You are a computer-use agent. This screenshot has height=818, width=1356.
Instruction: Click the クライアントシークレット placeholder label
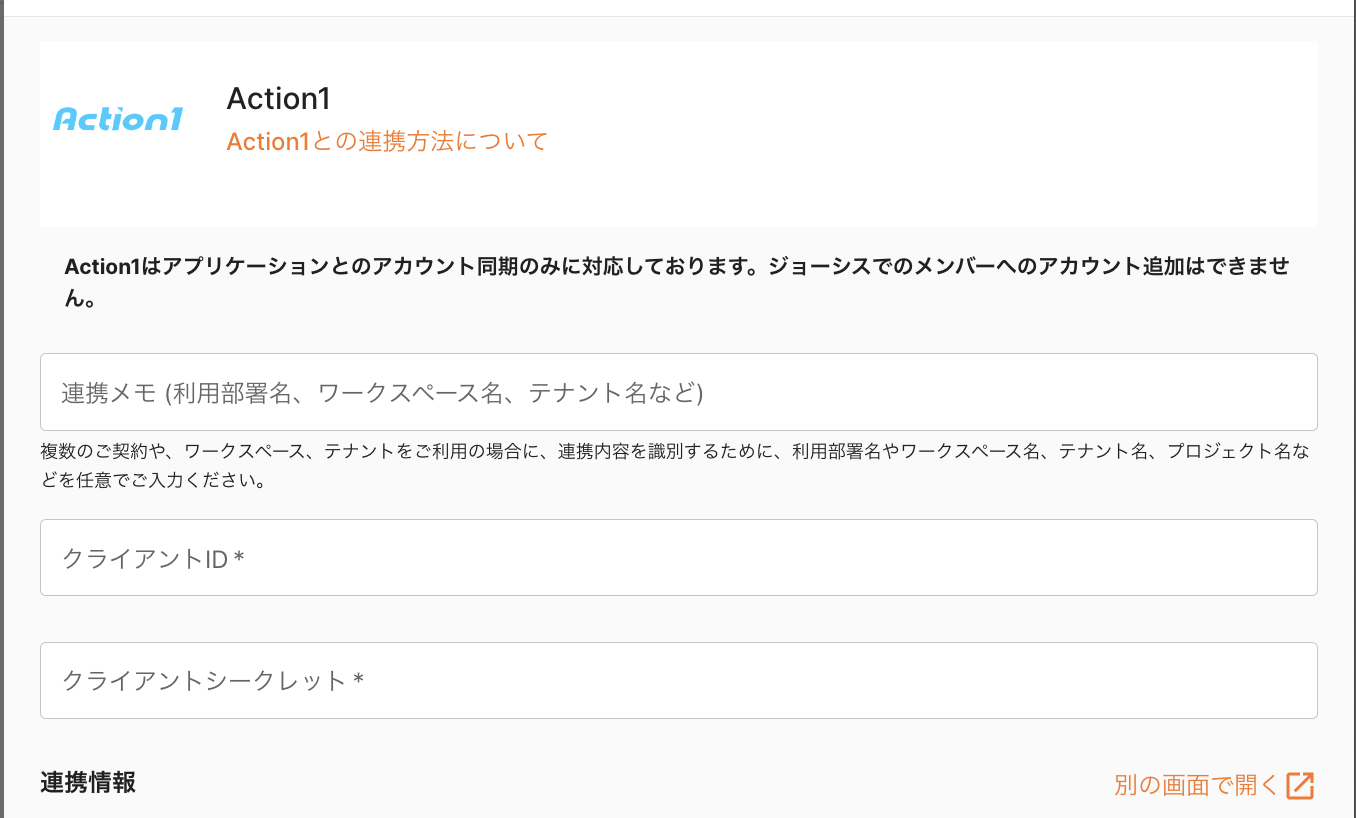point(204,682)
